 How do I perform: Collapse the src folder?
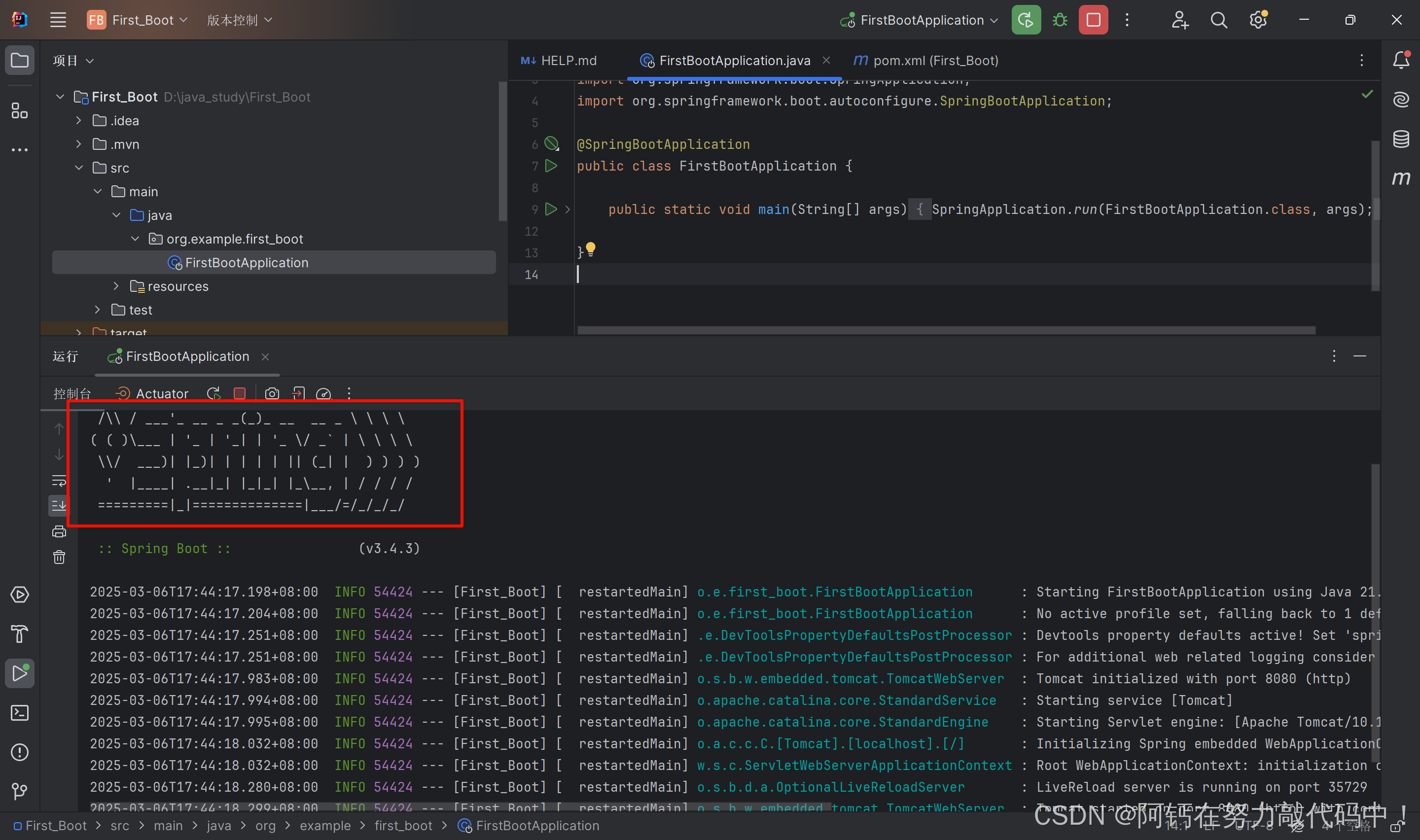tap(79, 168)
